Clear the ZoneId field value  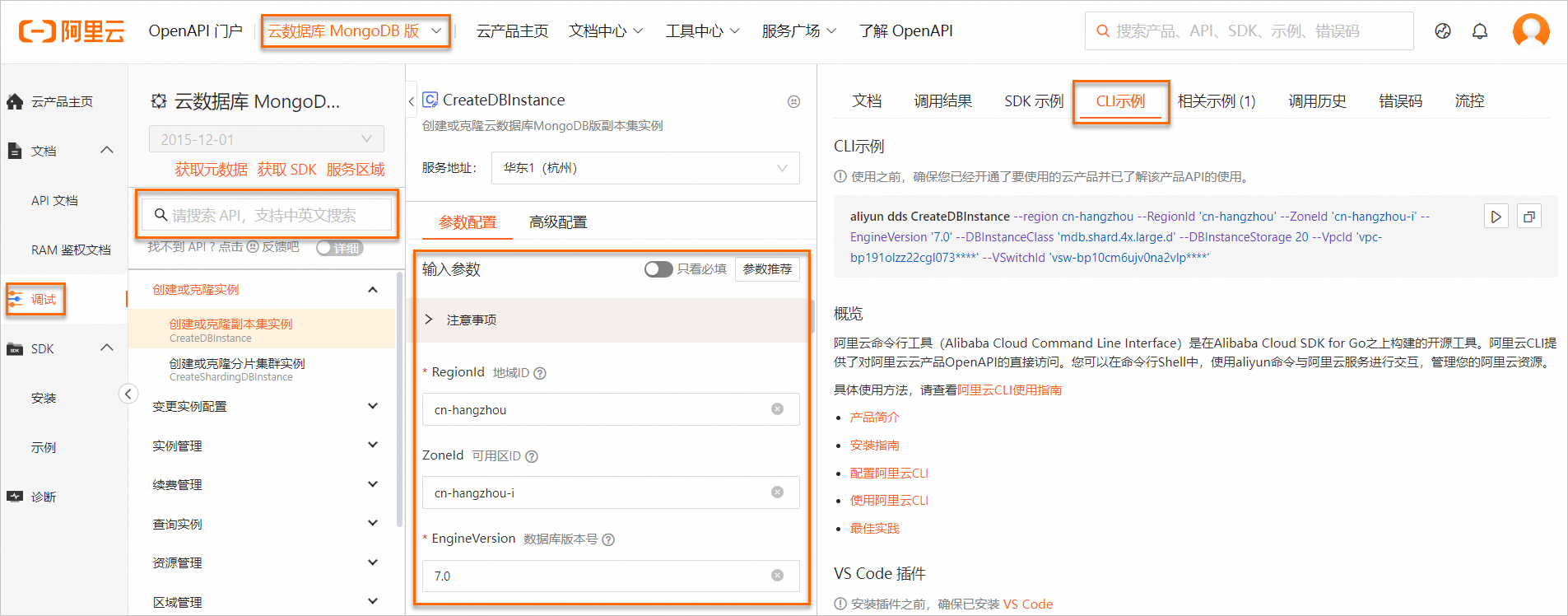pyautogui.click(x=777, y=492)
